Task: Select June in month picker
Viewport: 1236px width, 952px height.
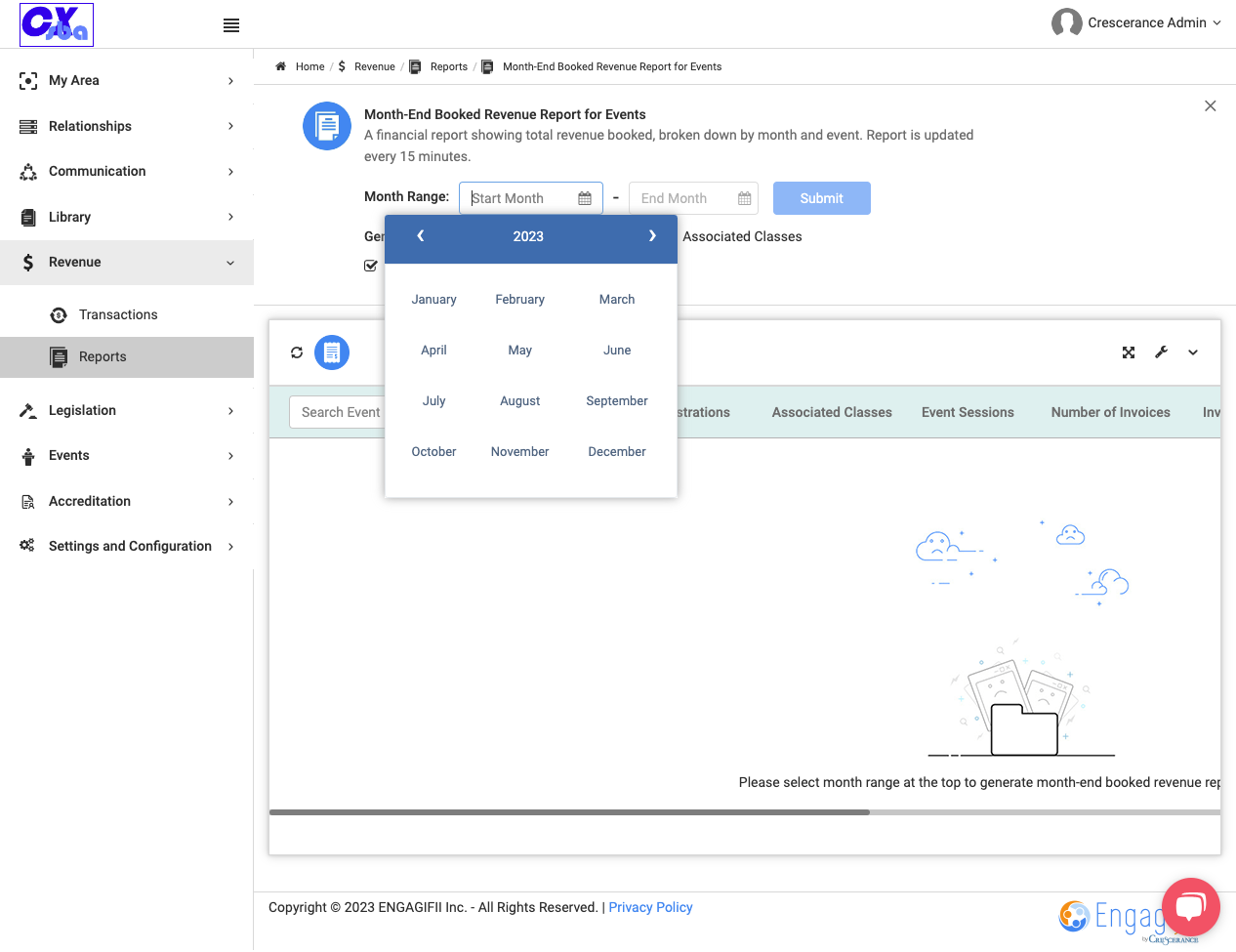Action: click(617, 351)
